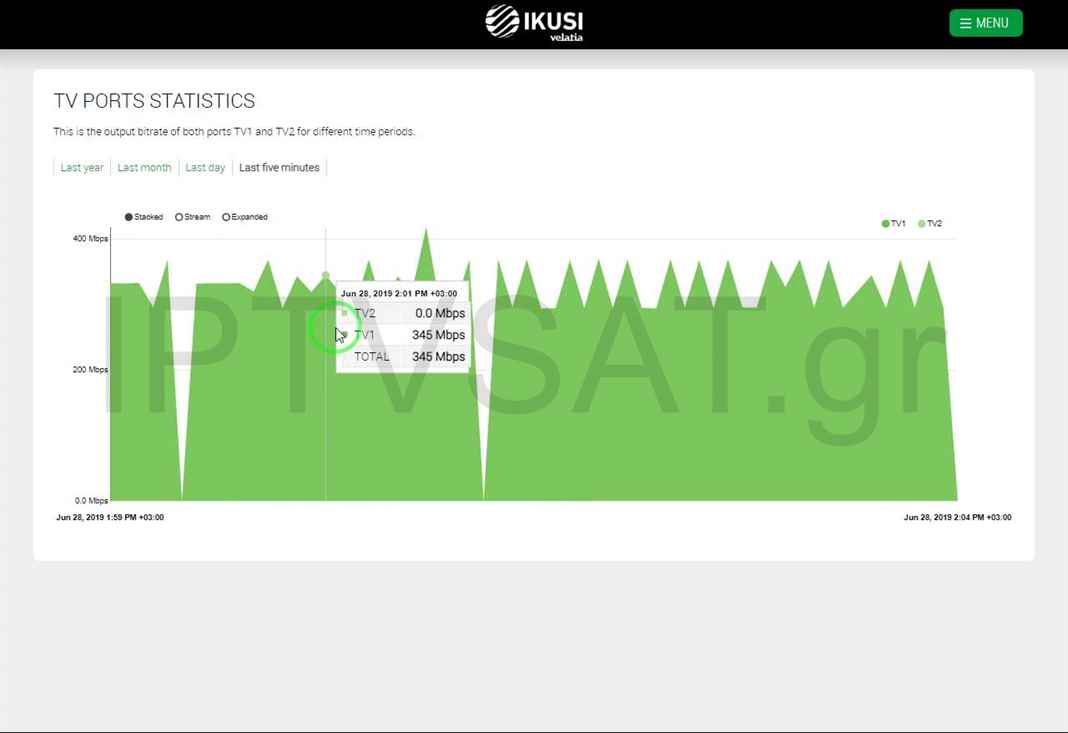The height and width of the screenshot is (733, 1068).
Task: Click the IKUSI velatia logo
Action: click(x=534, y=22)
